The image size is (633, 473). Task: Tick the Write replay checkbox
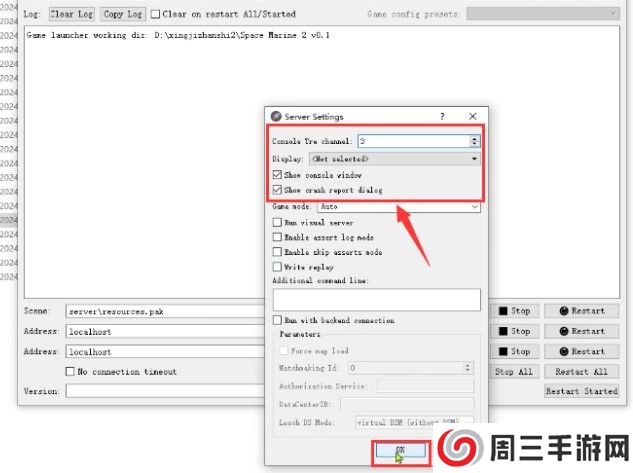coord(277,267)
